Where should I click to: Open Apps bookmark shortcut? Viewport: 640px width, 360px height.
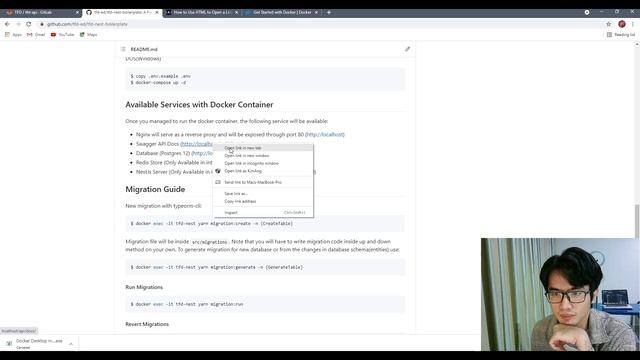(x=13, y=35)
